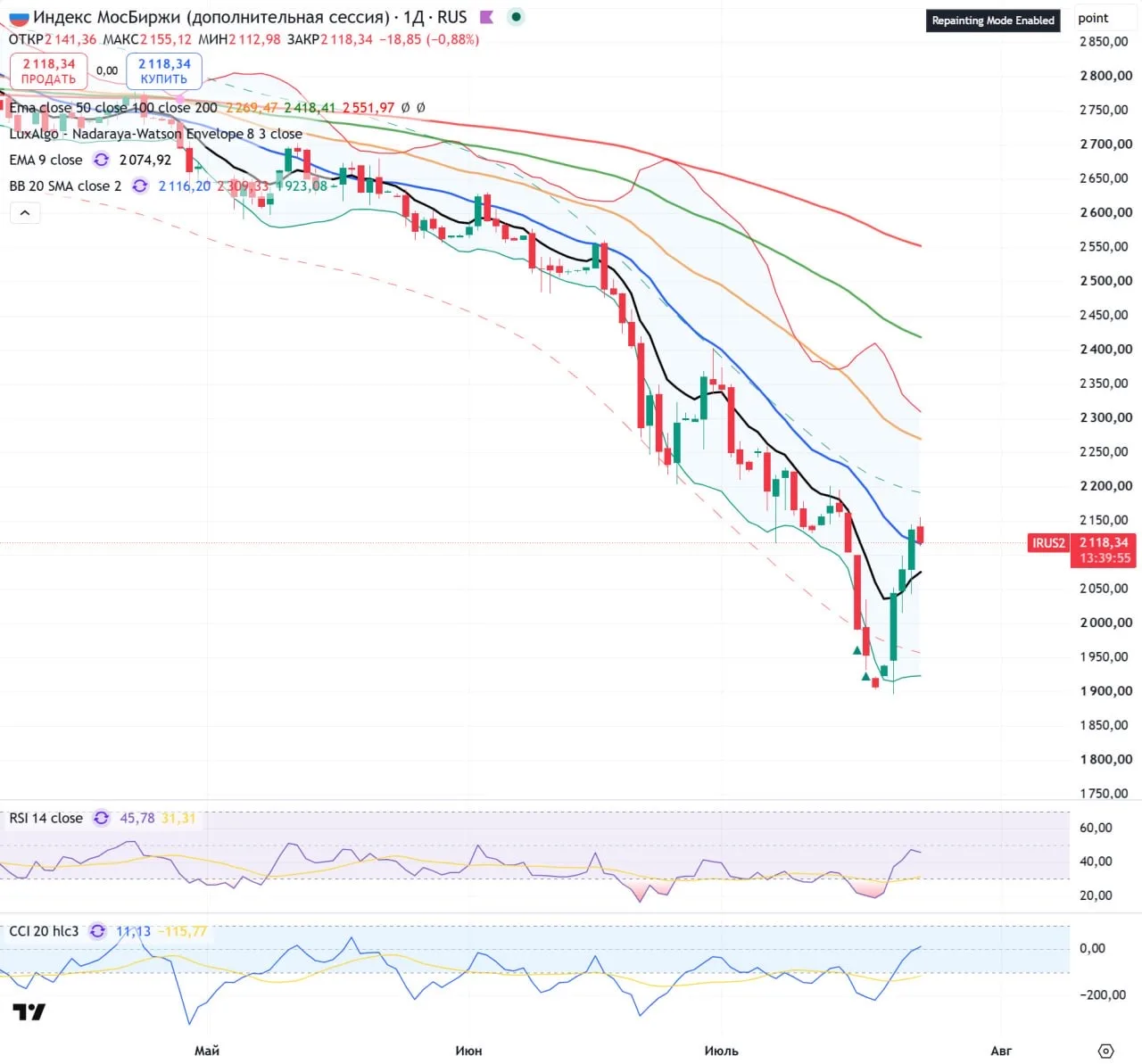
Task: Click the Июль marker on the time axis
Action: [x=721, y=1051]
